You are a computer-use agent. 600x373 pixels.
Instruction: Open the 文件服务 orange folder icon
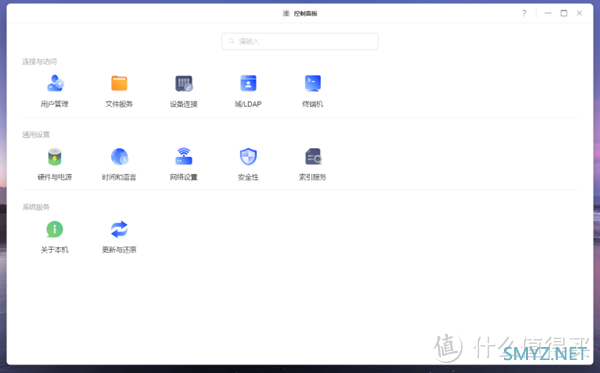[119, 83]
